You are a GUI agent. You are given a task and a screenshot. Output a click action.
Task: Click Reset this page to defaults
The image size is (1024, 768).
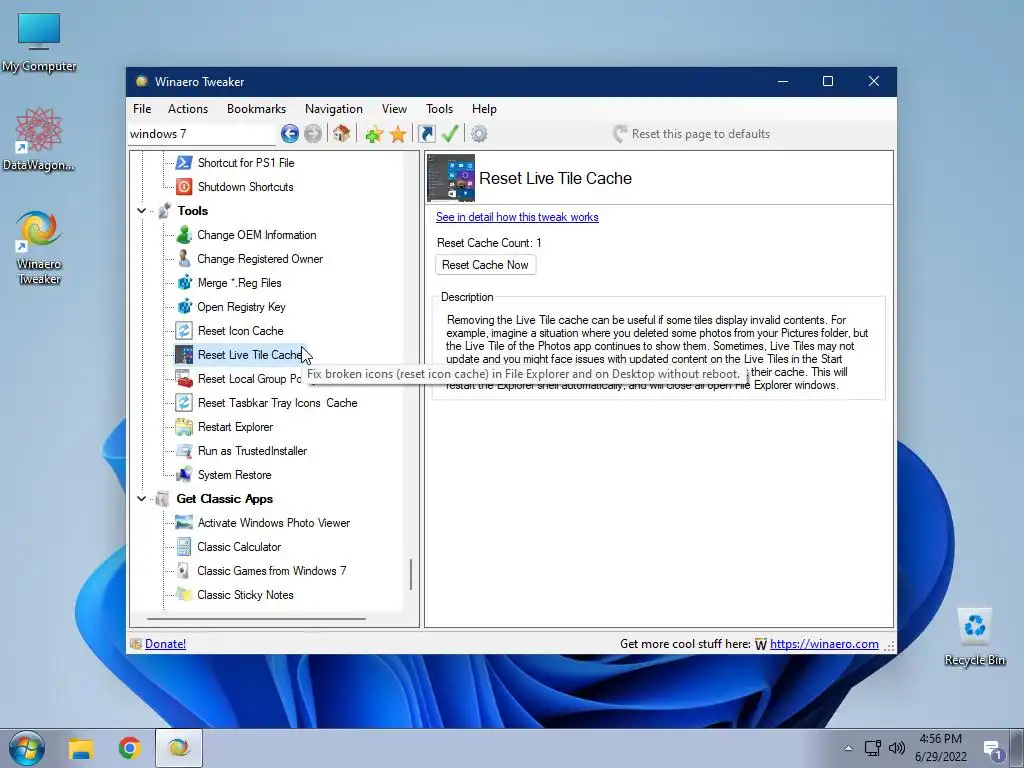(692, 134)
